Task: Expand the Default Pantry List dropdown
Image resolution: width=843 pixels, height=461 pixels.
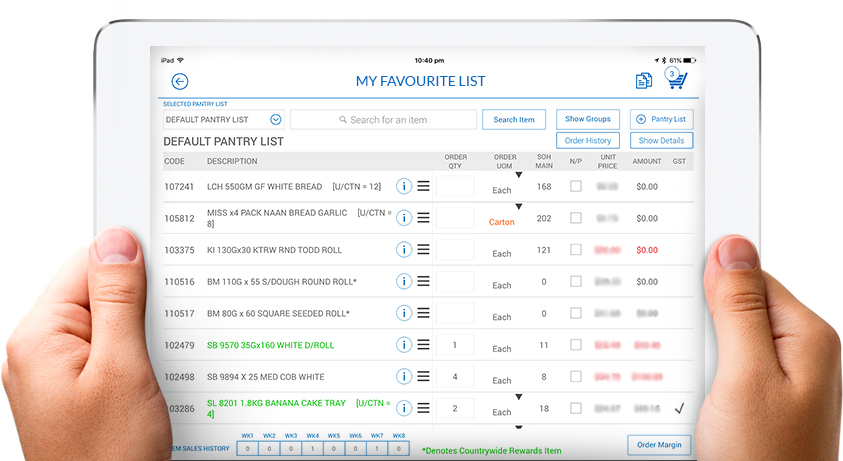Action: (x=275, y=120)
